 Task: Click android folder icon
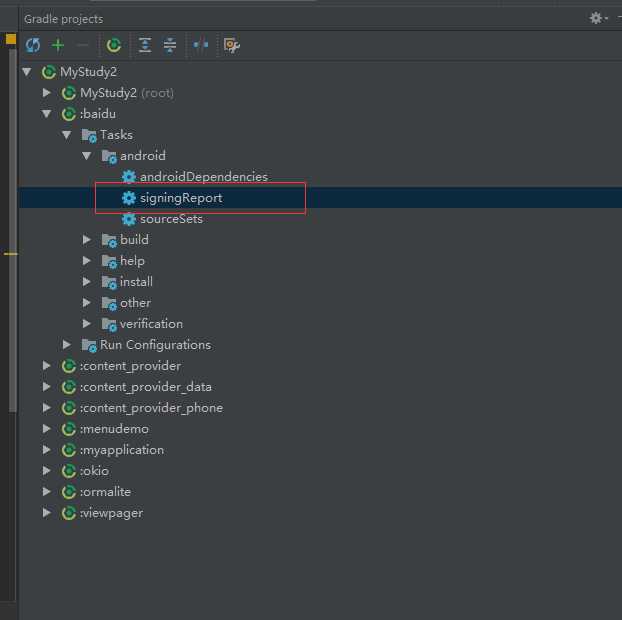click(109, 157)
